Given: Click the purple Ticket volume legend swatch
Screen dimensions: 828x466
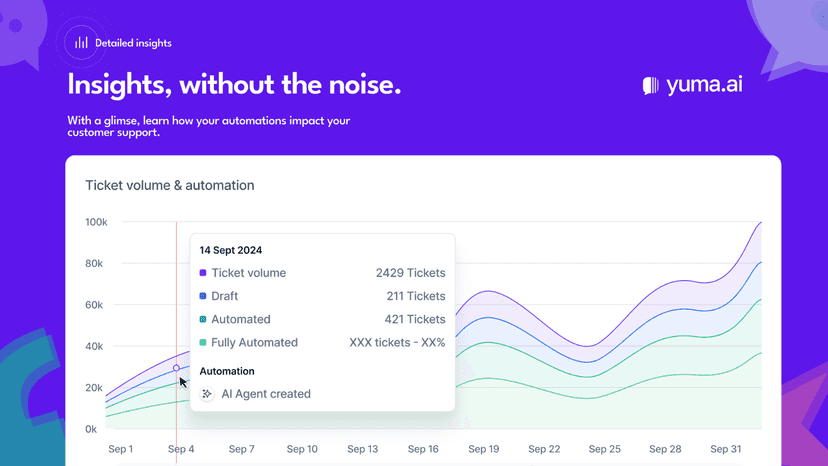Looking at the screenshot, I should click(203, 273).
